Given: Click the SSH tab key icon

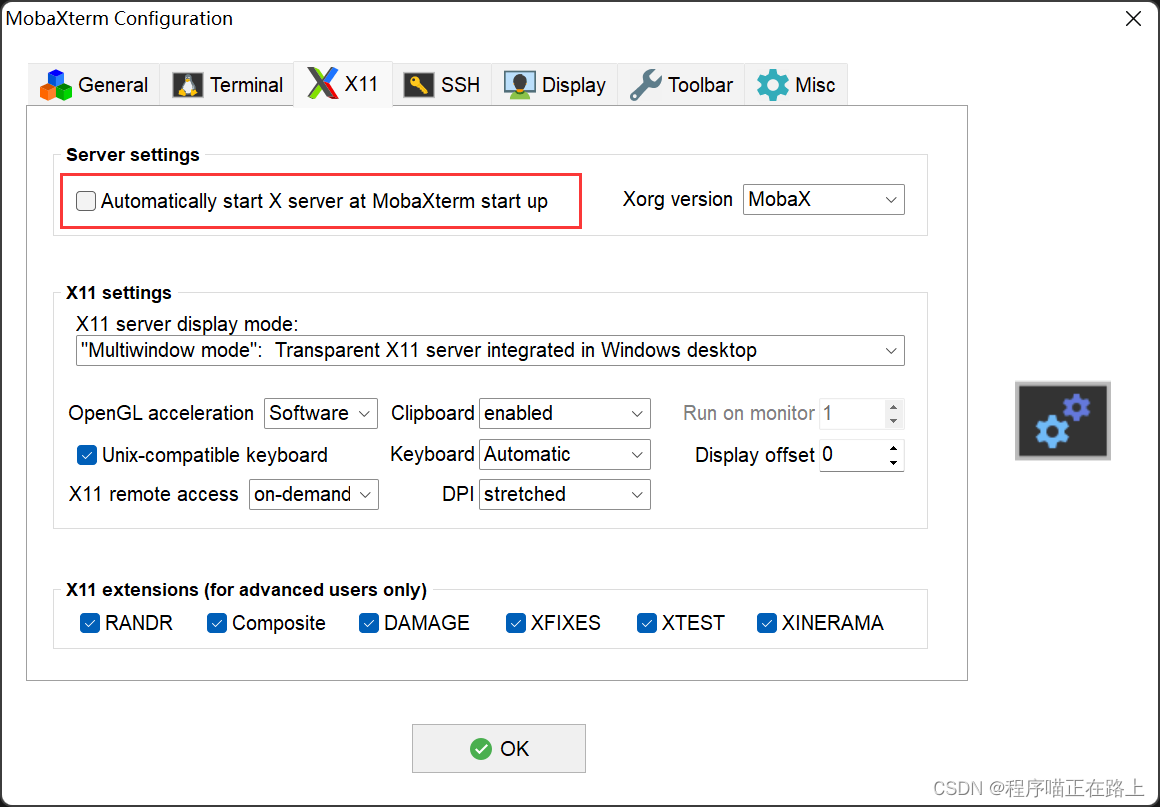Looking at the screenshot, I should (419, 85).
